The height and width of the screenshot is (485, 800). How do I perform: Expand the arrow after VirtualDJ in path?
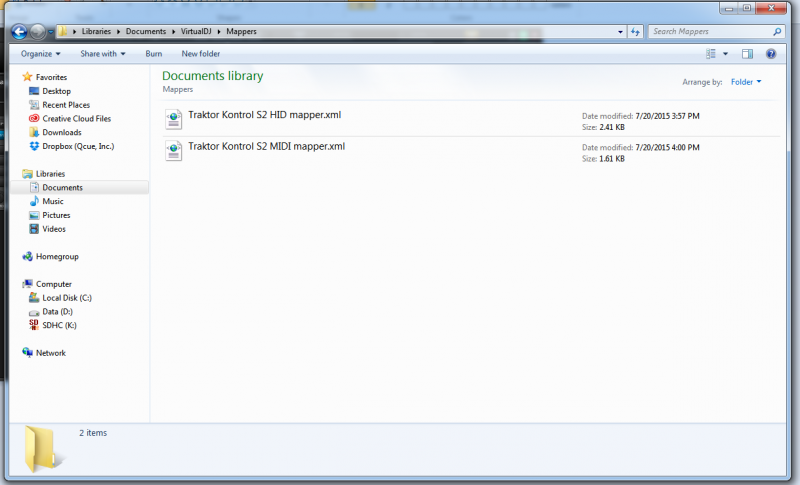click(219, 32)
